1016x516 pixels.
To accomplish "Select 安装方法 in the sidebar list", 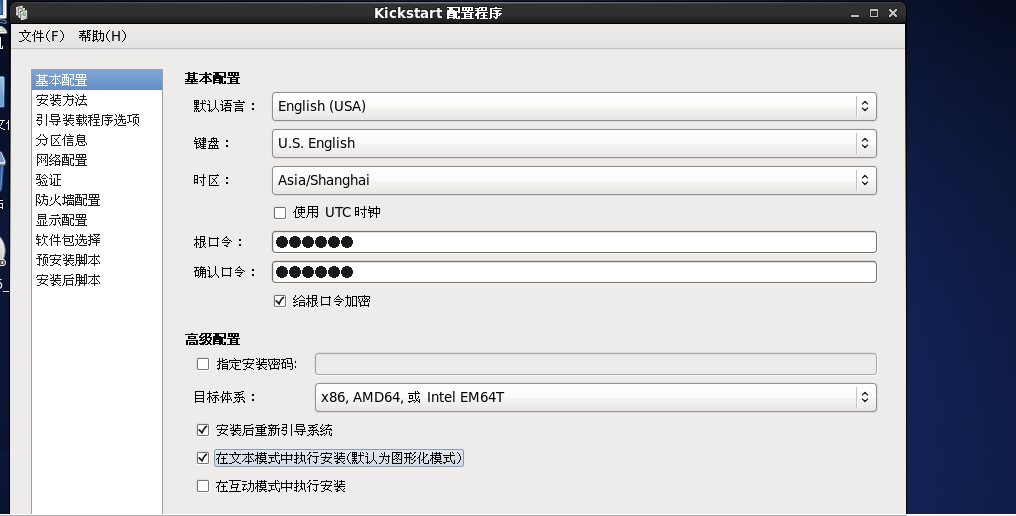I will click(61, 100).
